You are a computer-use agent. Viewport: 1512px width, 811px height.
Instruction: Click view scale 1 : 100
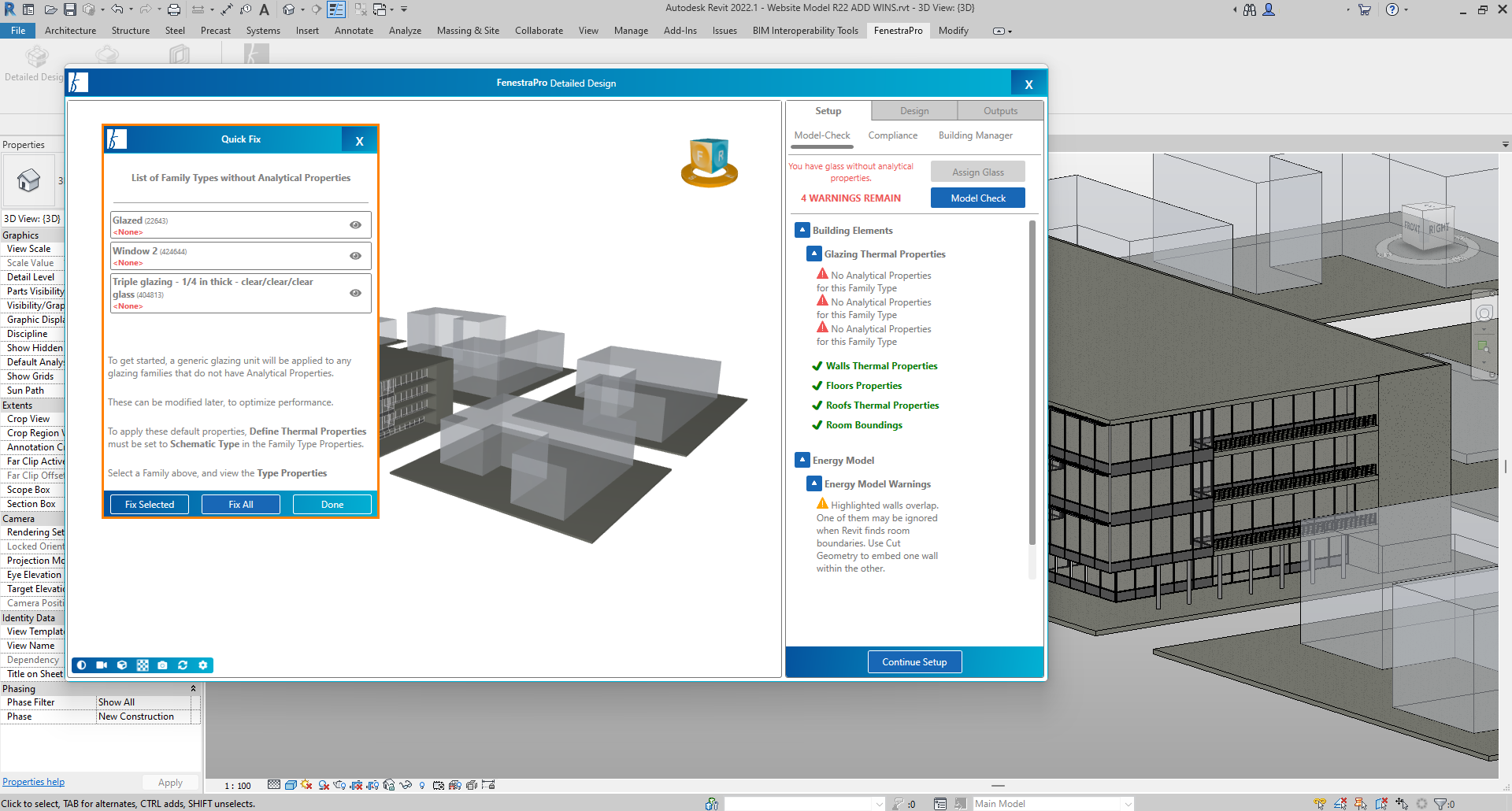pos(237,786)
